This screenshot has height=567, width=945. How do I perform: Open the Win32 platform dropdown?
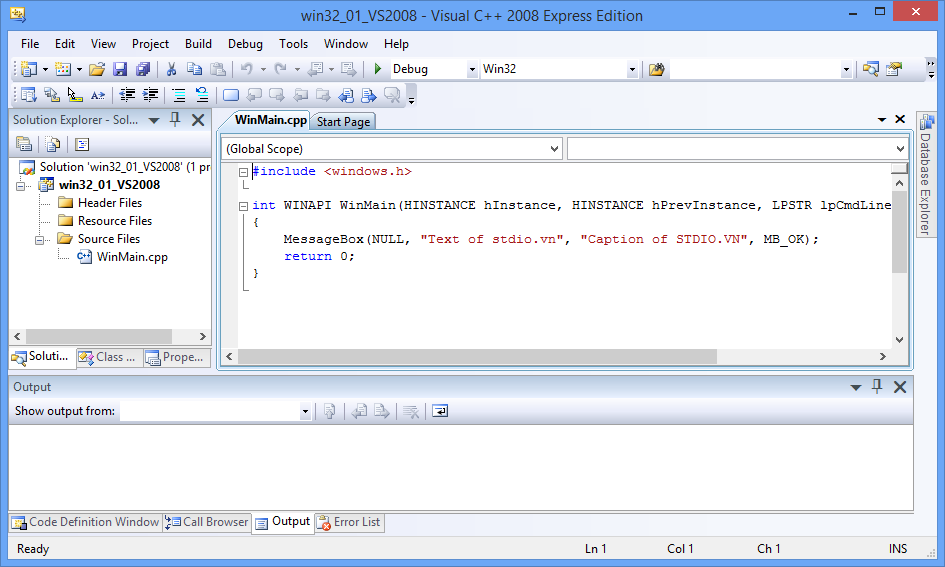coord(632,69)
